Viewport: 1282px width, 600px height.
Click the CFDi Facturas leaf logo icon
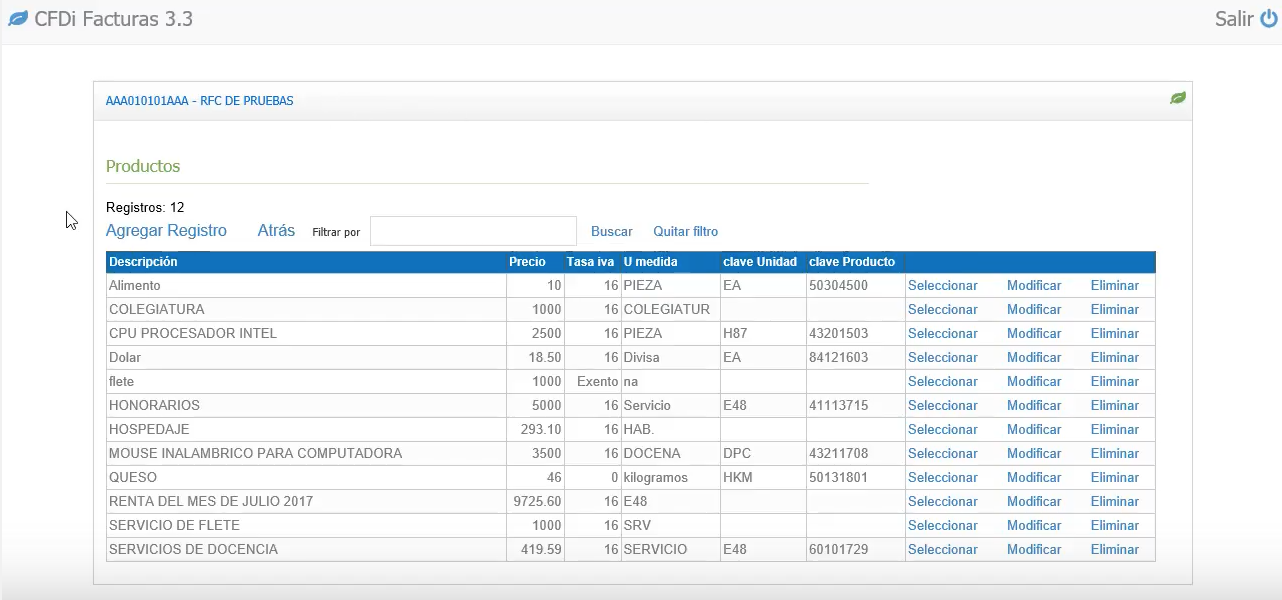click(18, 19)
